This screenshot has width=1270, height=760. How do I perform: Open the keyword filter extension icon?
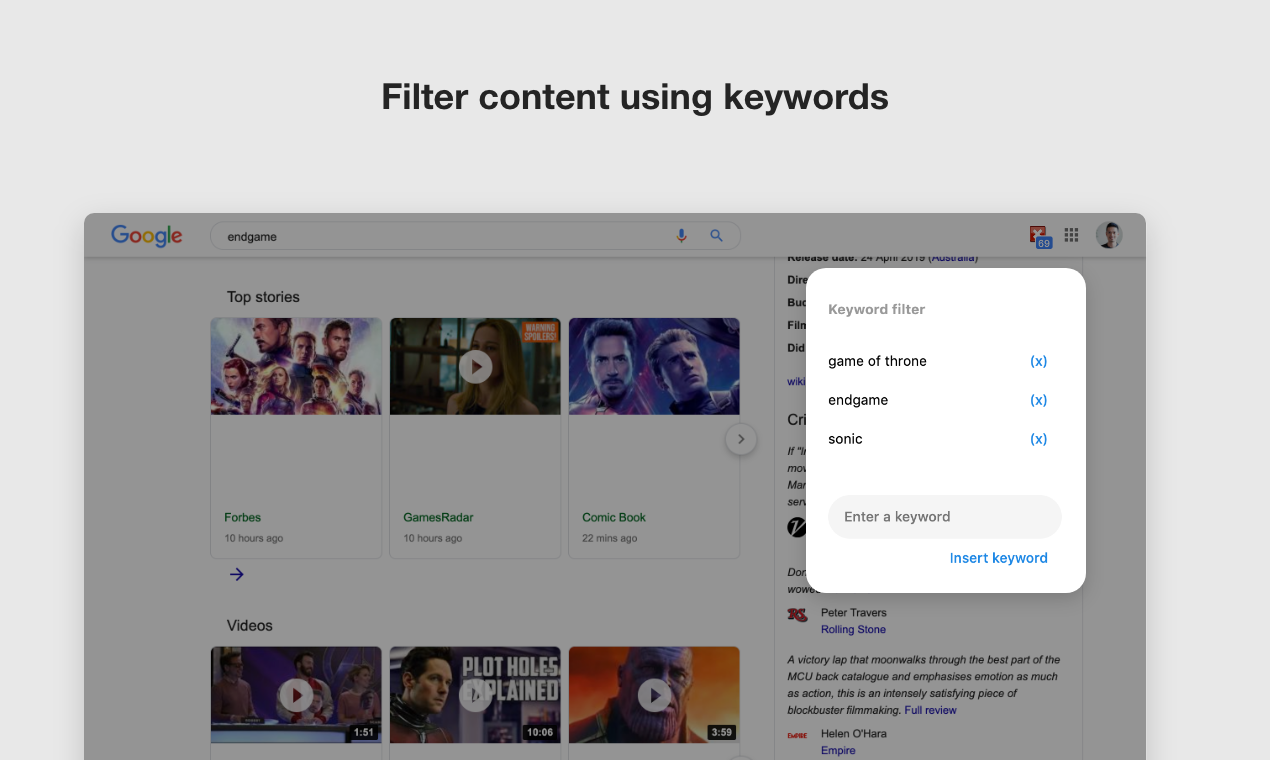coord(1040,236)
